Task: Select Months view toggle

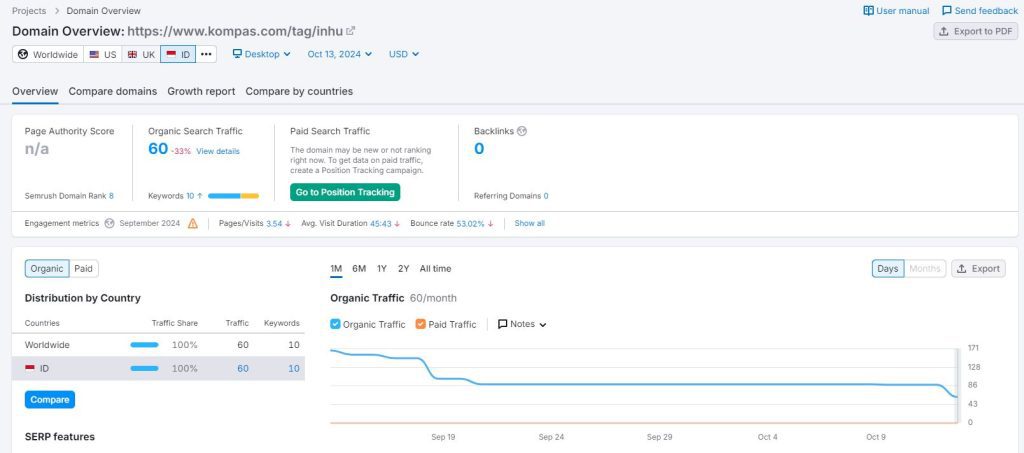Action: tap(925, 268)
